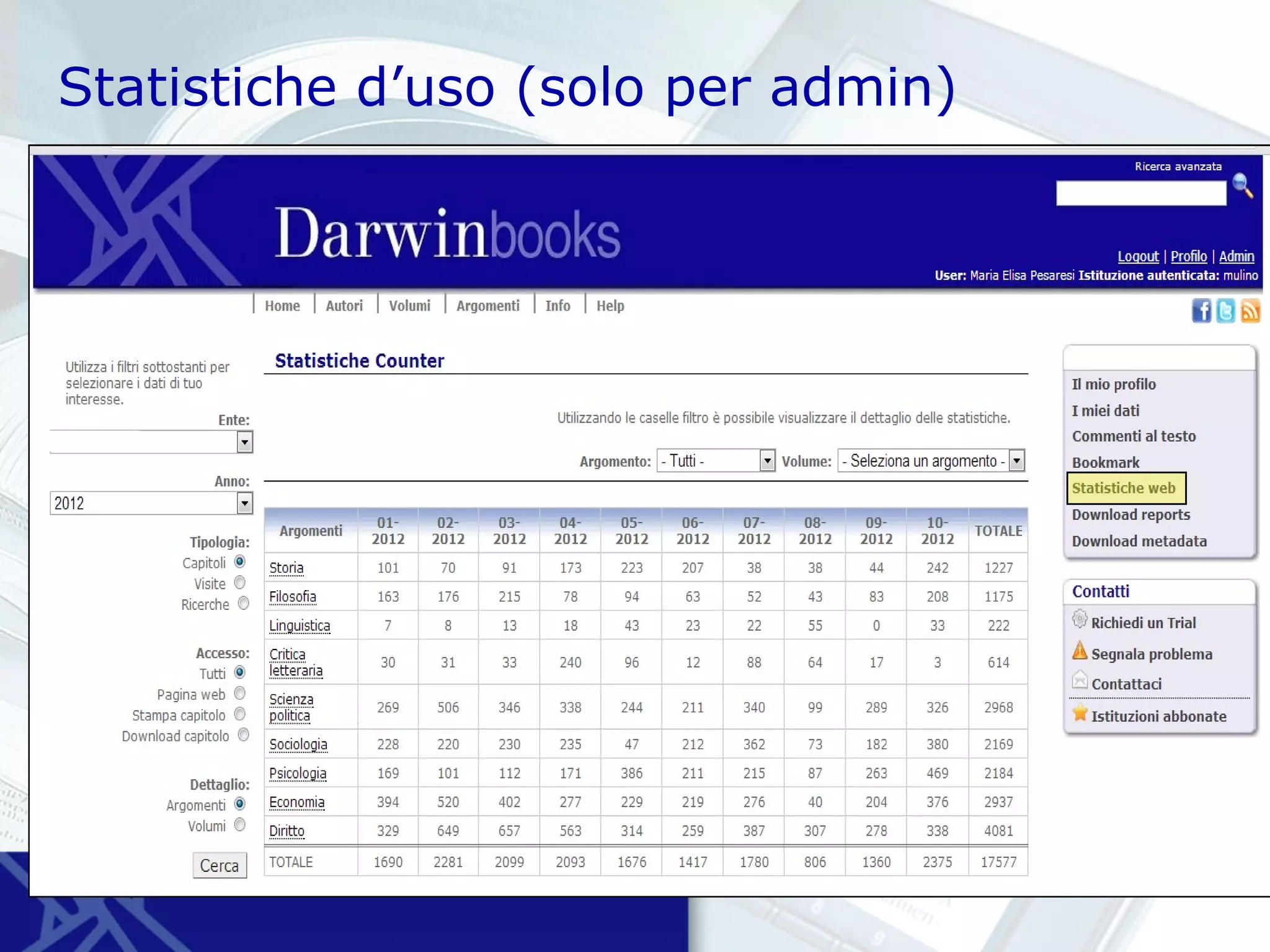Click Contattaci text
The image size is (1270, 952).
1126,684
